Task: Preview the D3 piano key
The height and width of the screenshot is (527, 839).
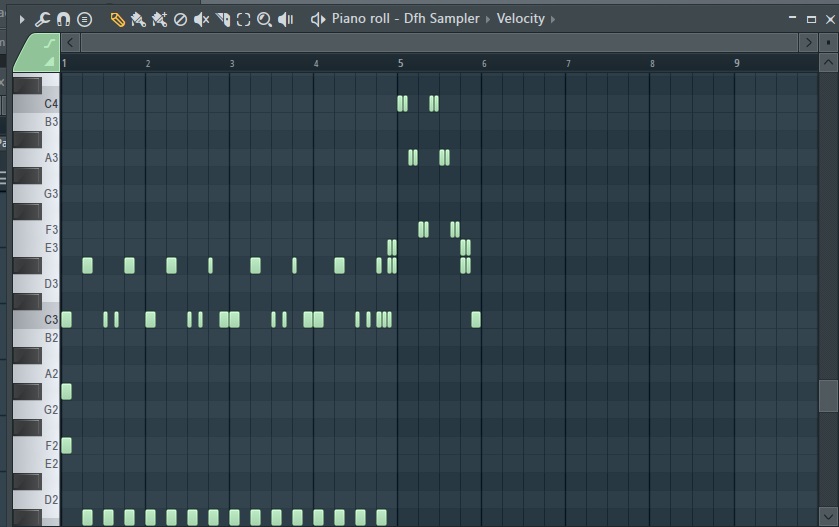Action: coord(36,284)
